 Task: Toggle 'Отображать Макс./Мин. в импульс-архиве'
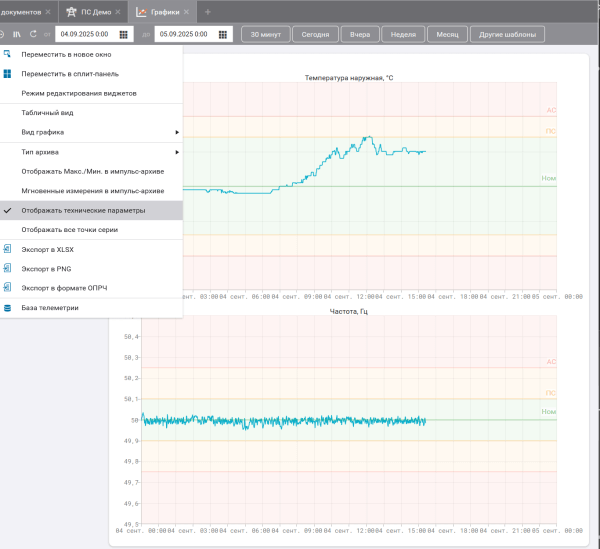click(92, 171)
